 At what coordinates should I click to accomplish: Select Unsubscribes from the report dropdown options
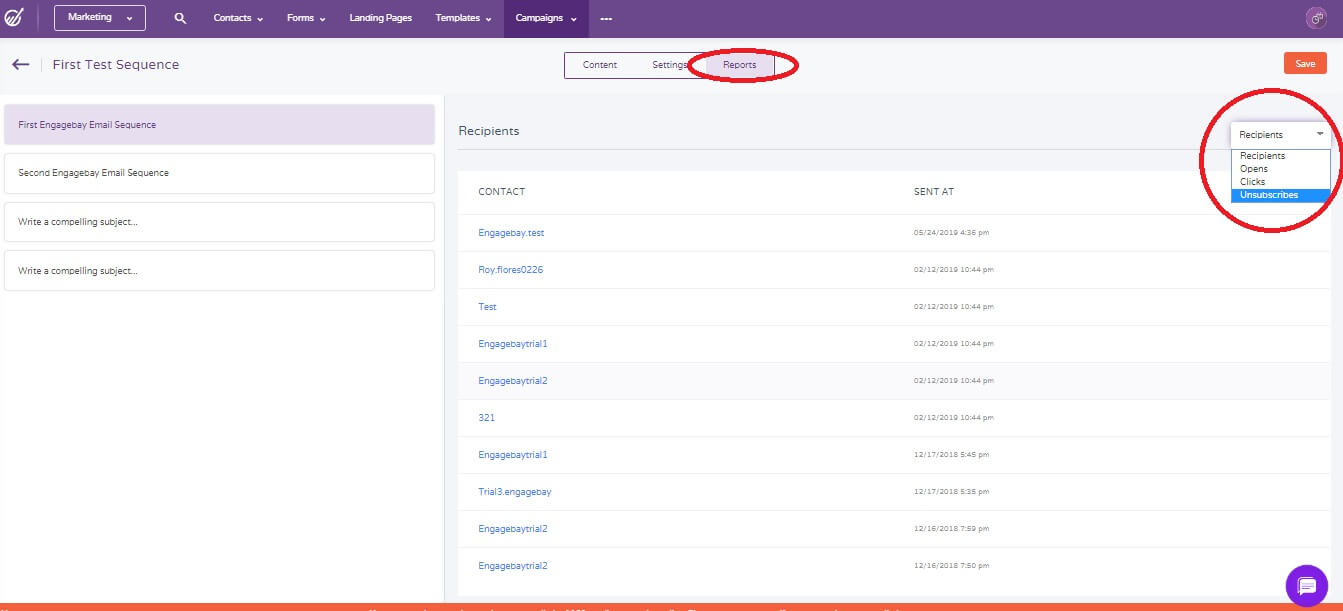point(1268,194)
